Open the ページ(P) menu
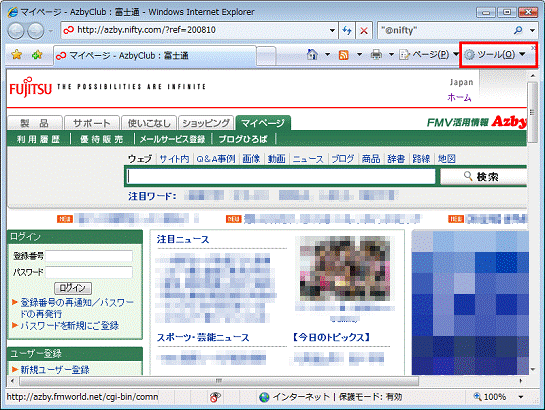 tap(429, 55)
